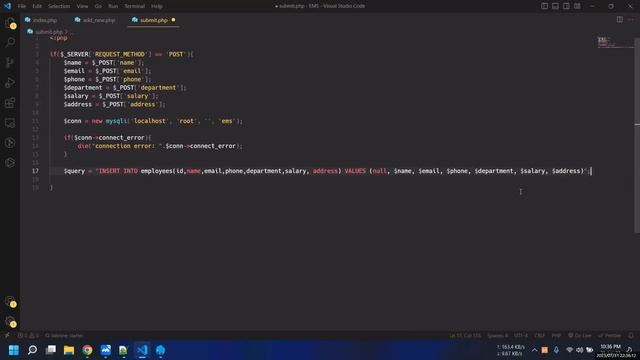Toggle bottom panel layout icon
This screenshot has width=640, height=360.
(556, 6)
